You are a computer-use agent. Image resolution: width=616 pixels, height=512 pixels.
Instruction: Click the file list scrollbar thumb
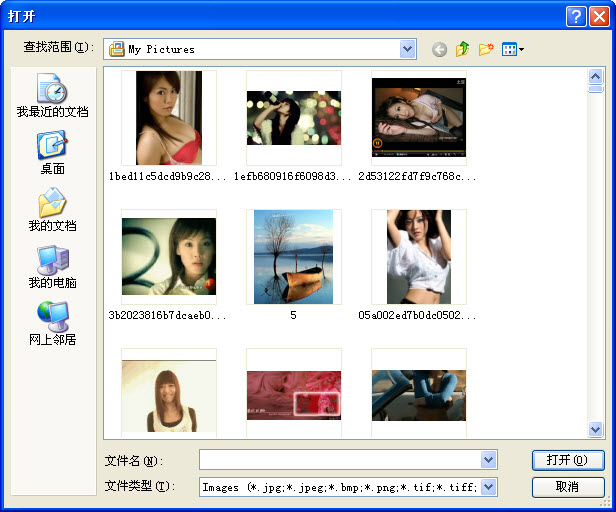(596, 89)
